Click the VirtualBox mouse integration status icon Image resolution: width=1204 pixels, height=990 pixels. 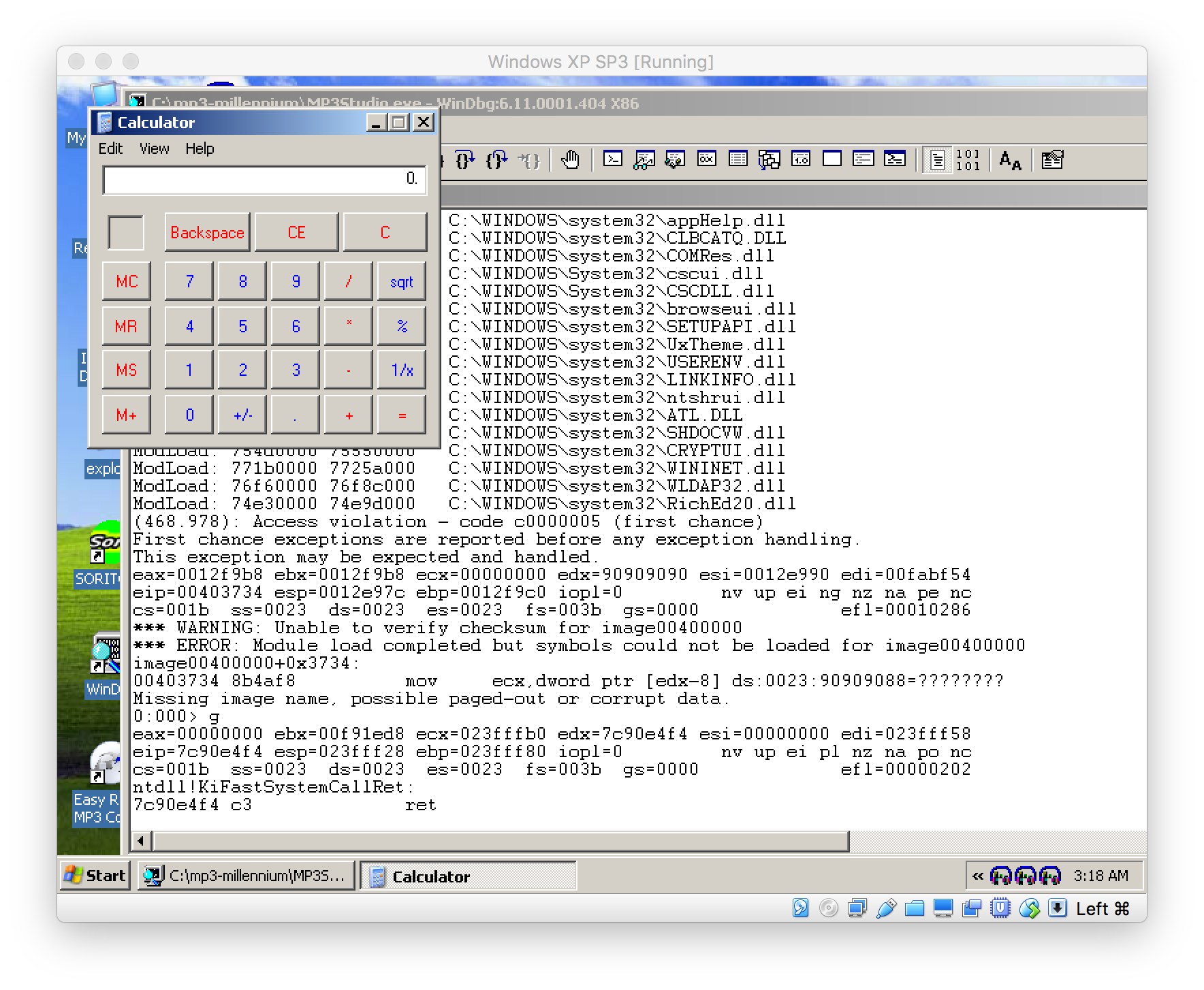pos(1029,908)
